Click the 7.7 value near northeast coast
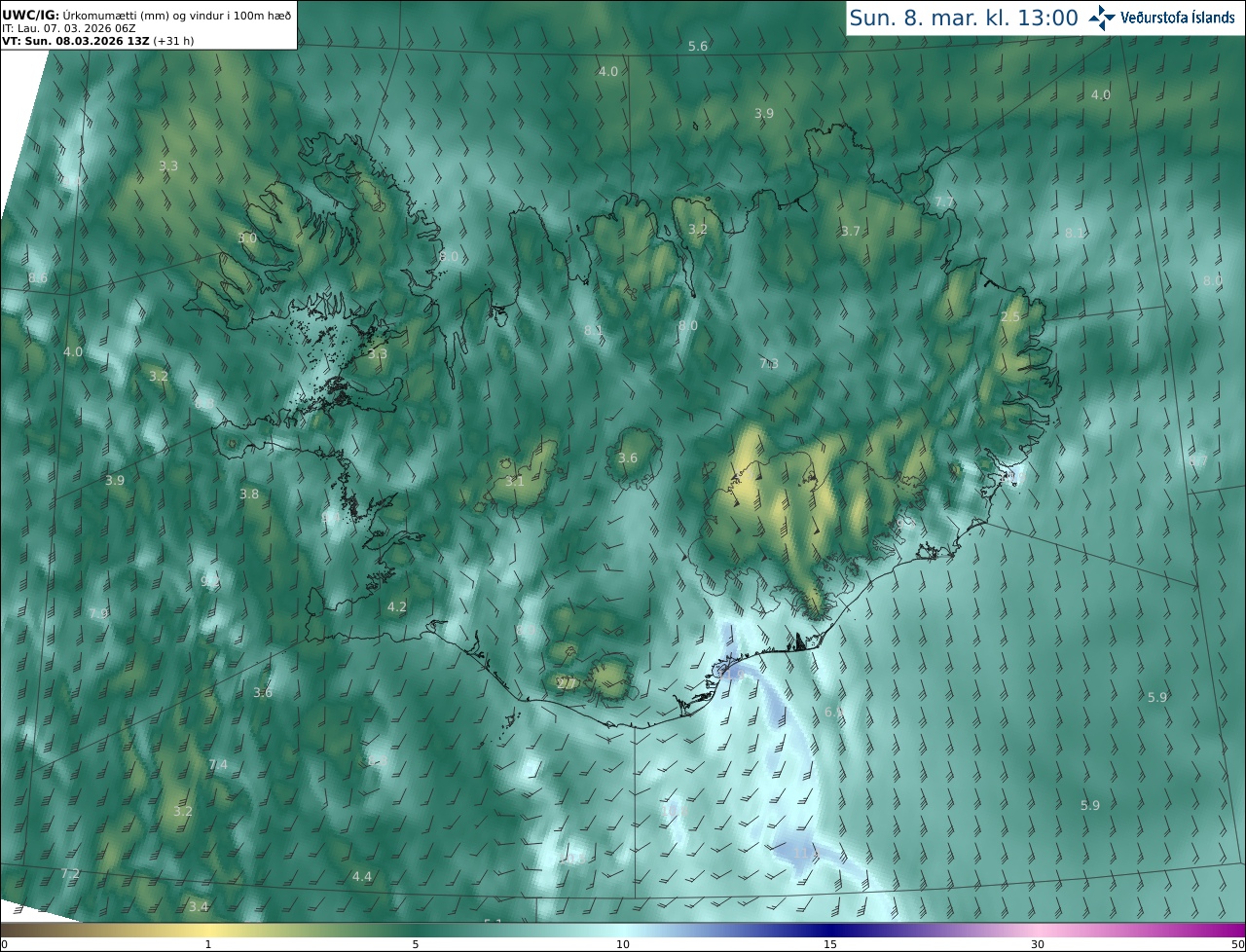Screen dimensions: 1246x952 944,202
